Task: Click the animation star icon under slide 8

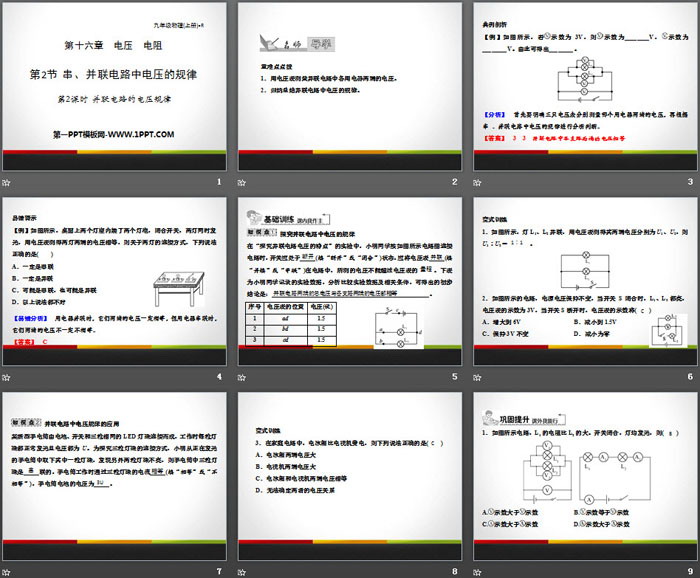Action: tap(242, 572)
